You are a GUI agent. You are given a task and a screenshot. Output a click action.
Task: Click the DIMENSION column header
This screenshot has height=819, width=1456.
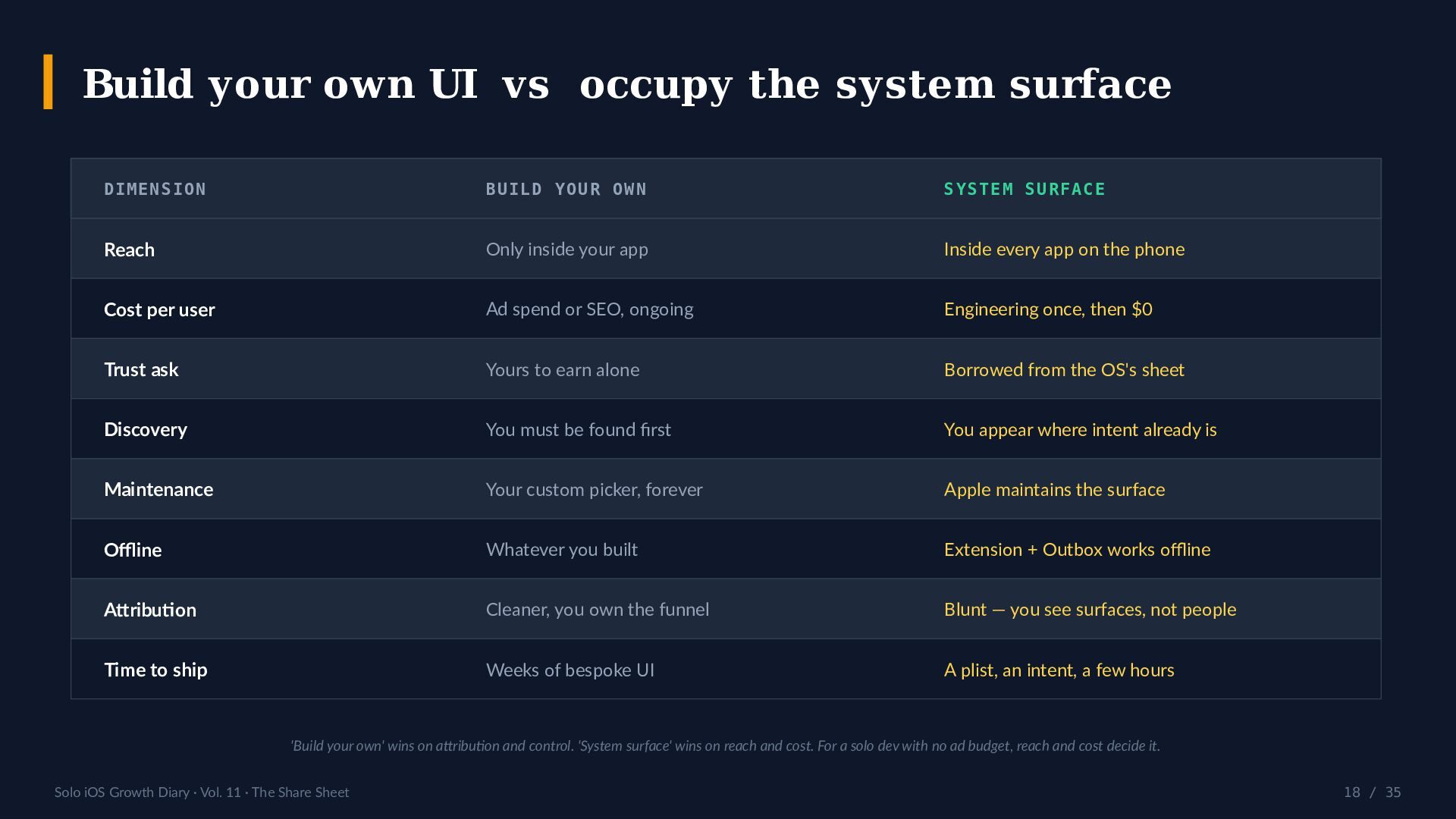pos(155,189)
